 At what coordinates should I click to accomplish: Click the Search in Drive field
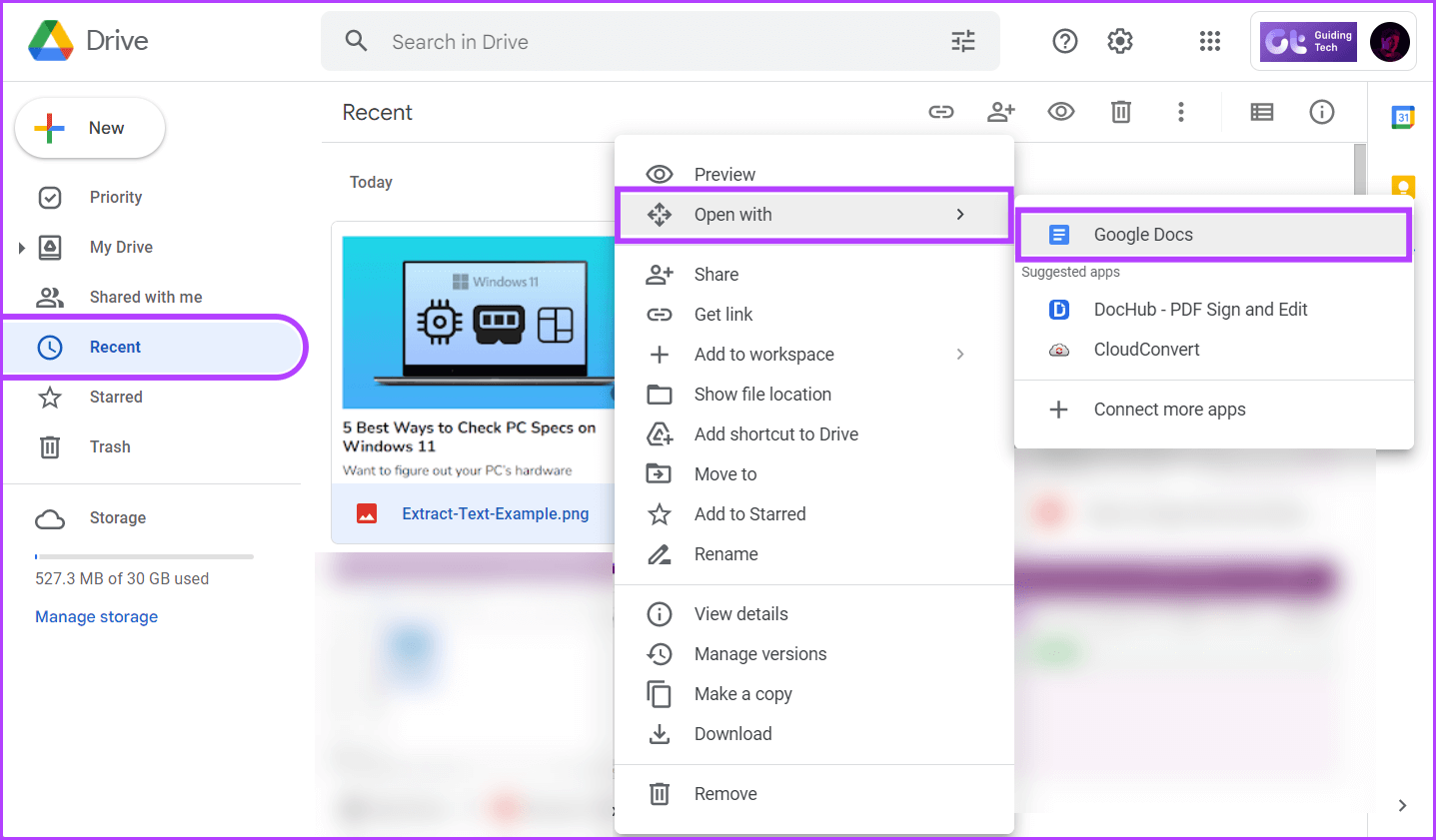(660, 42)
